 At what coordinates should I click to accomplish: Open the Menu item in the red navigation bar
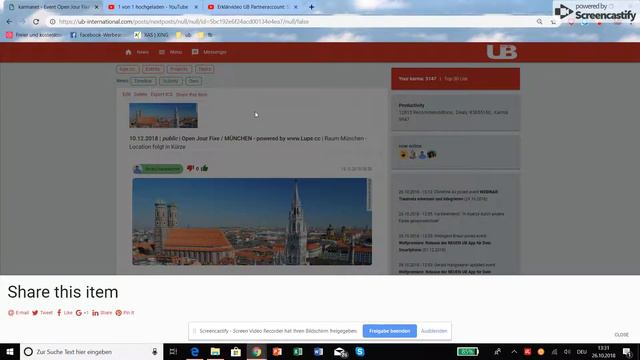[171, 52]
